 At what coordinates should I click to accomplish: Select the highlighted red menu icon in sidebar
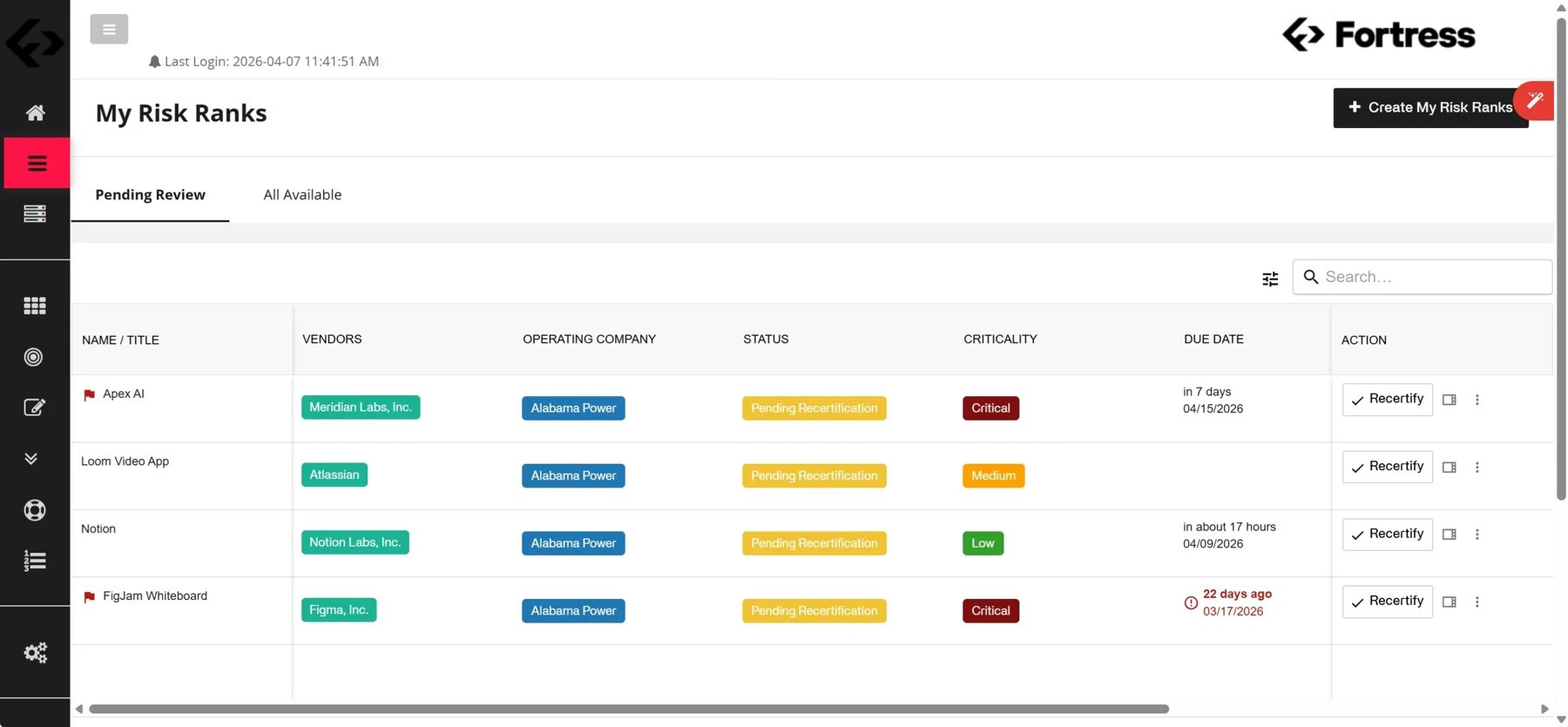coord(37,163)
